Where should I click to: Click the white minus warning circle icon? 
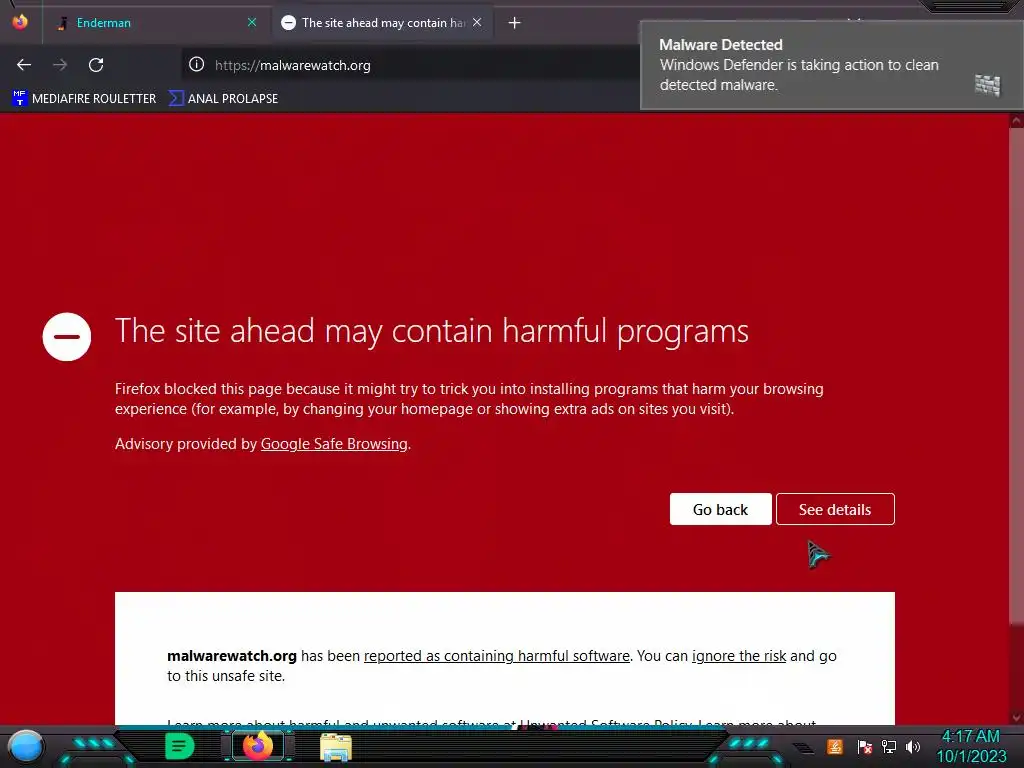tap(67, 337)
